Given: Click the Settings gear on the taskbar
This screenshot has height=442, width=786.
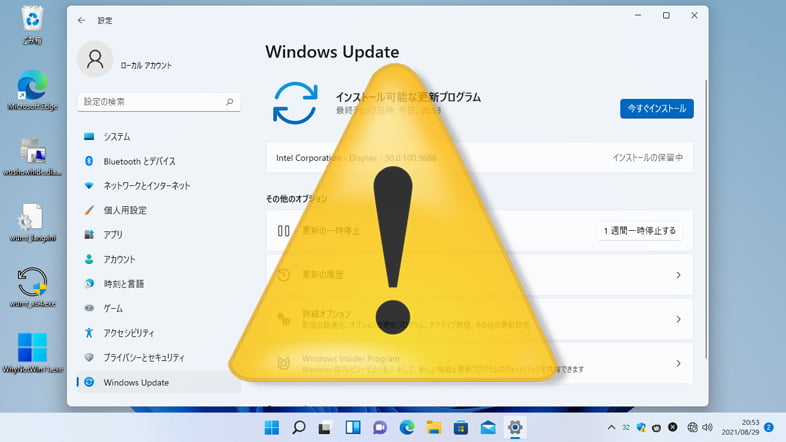Looking at the screenshot, I should click(515, 427).
